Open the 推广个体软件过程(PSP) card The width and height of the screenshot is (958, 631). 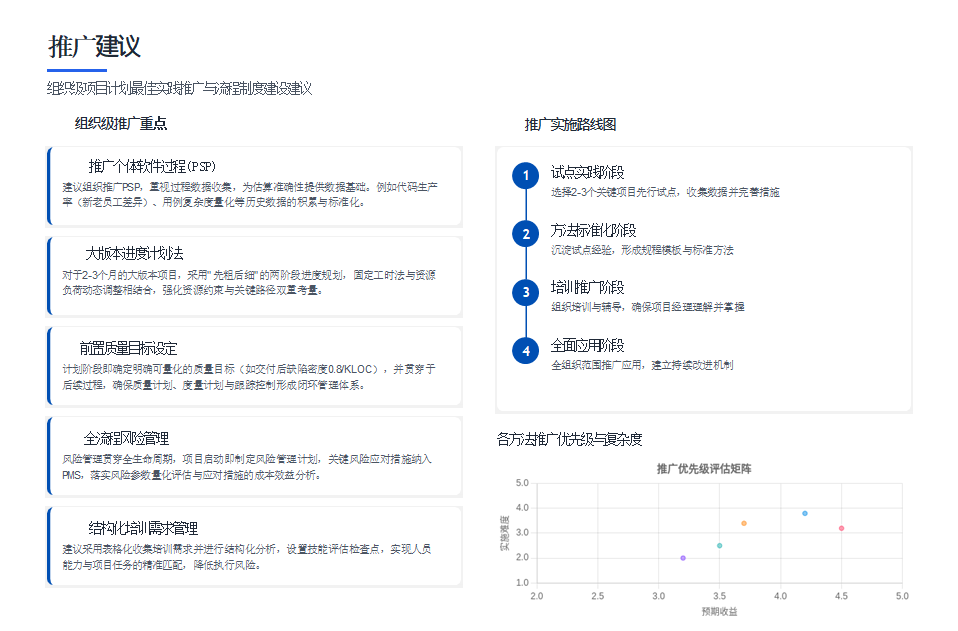coord(253,186)
